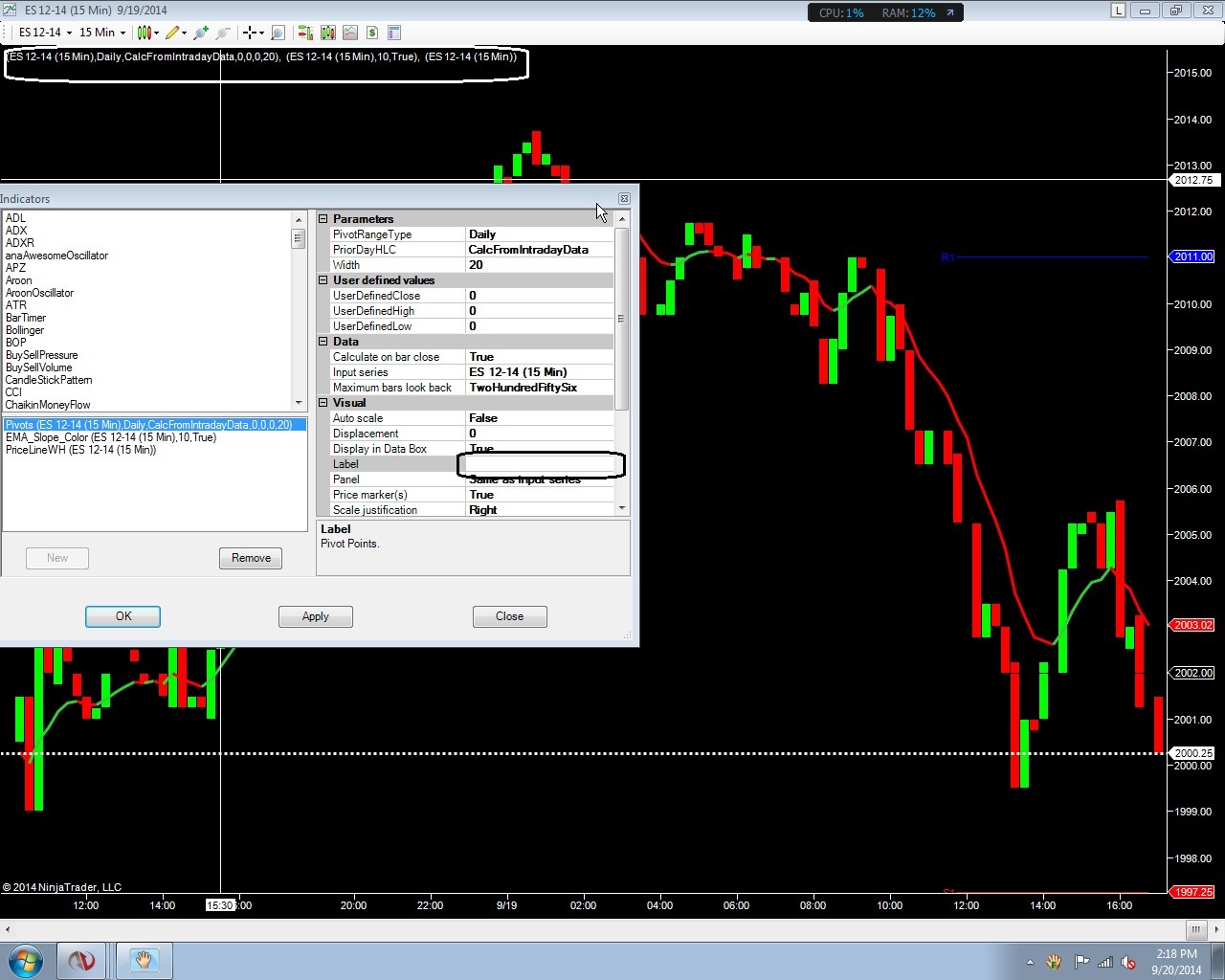The image size is (1225, 980).
Task: Select the drawing tools pencil icon
Action: tap(172, 33)
